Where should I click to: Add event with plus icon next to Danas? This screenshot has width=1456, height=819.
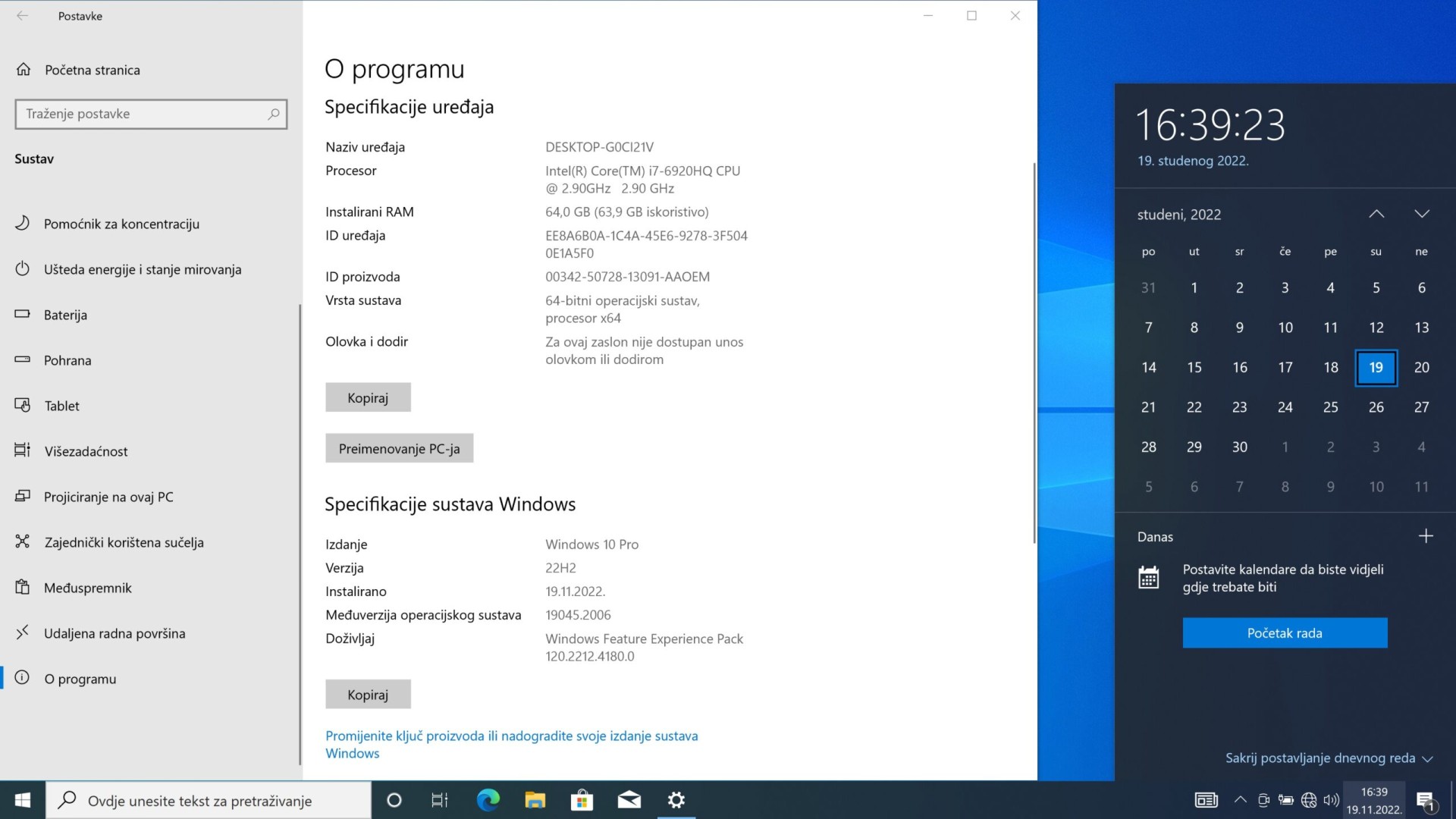1426,536
